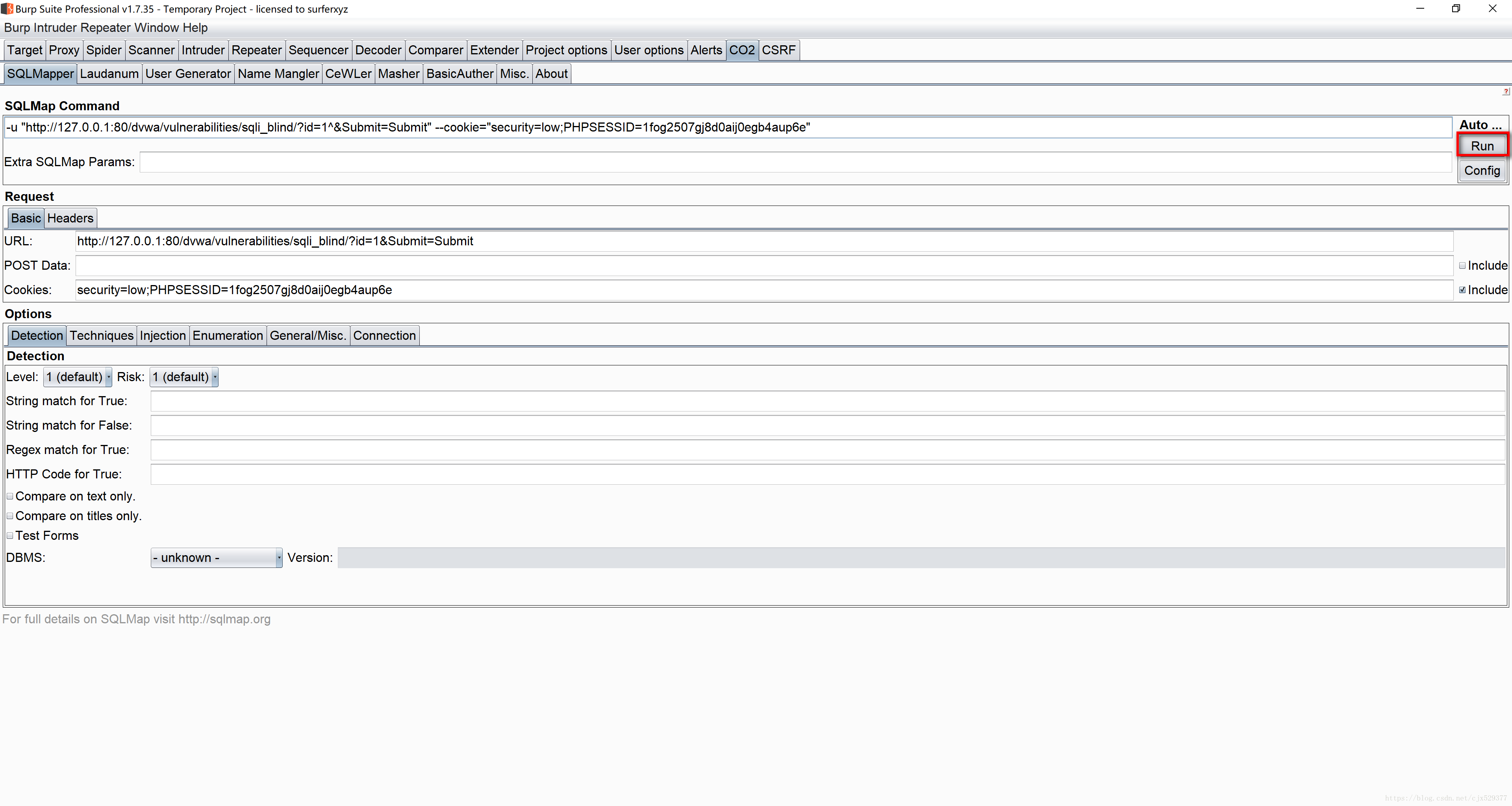Enable the POST Data Include checkbox

pyautogui.click(x=1462, y=265)
